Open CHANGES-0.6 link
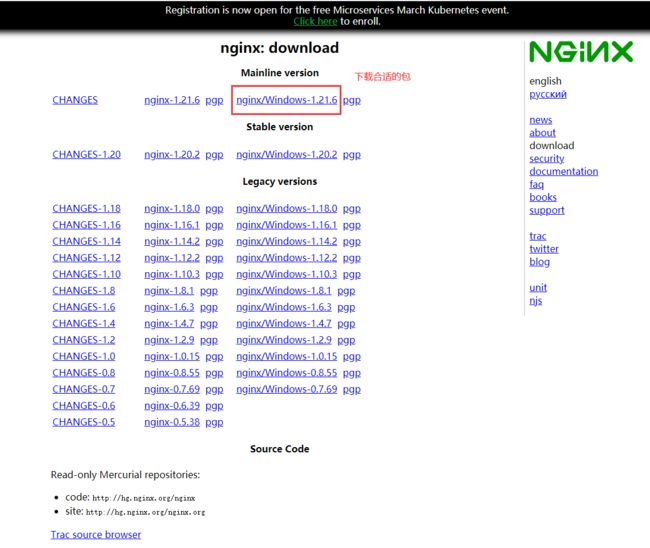This screenshot has width=650, height=548. 84,405
